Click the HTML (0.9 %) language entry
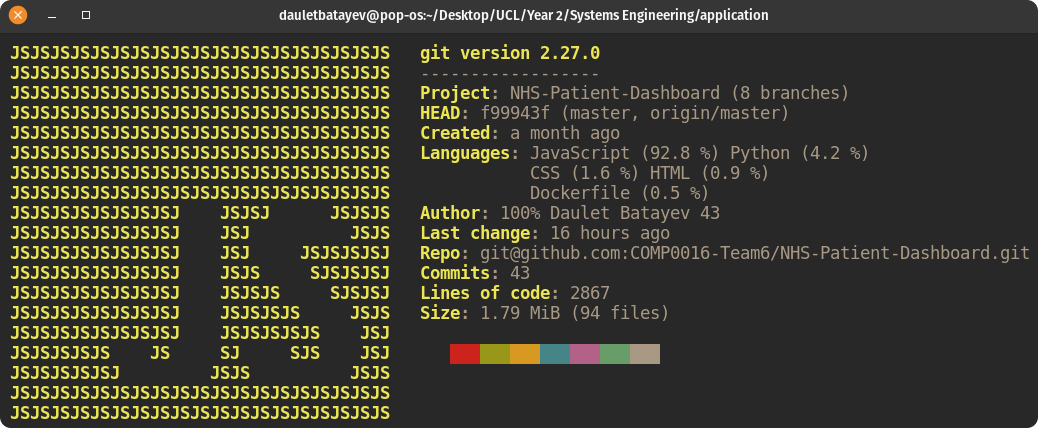 pos(709,173)
